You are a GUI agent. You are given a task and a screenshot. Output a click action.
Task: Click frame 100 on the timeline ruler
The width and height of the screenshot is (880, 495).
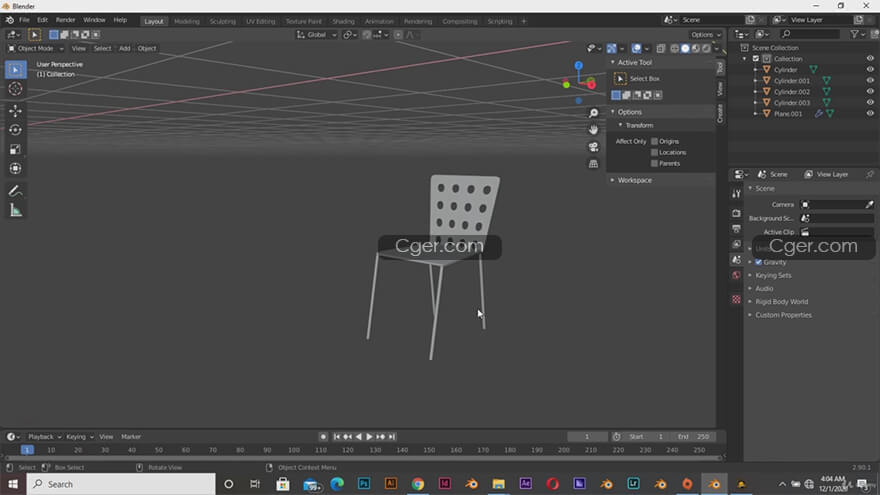[294, 450]
